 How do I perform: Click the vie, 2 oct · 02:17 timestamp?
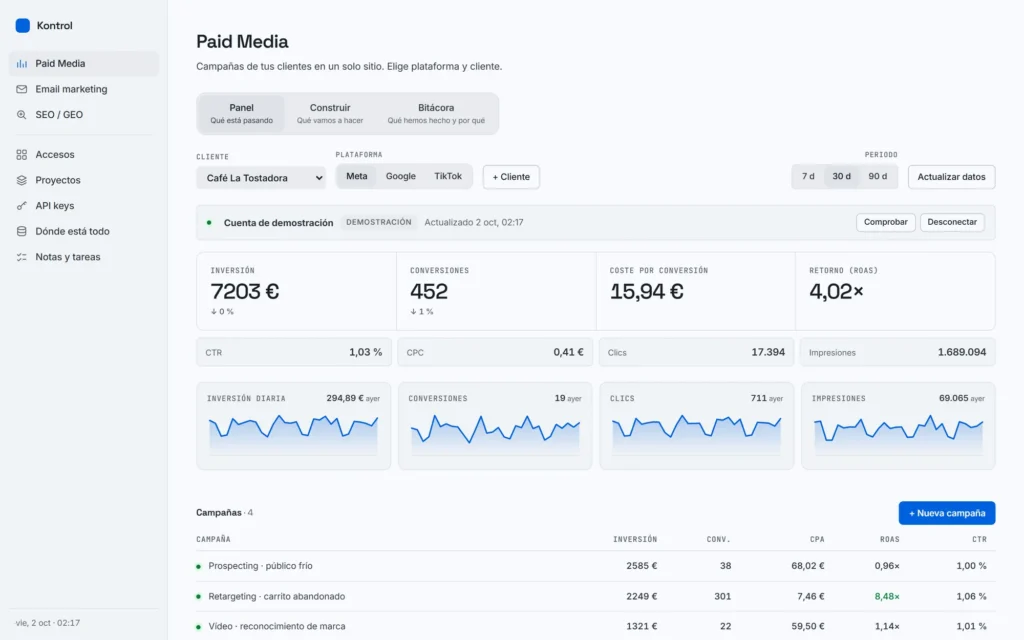47,623
